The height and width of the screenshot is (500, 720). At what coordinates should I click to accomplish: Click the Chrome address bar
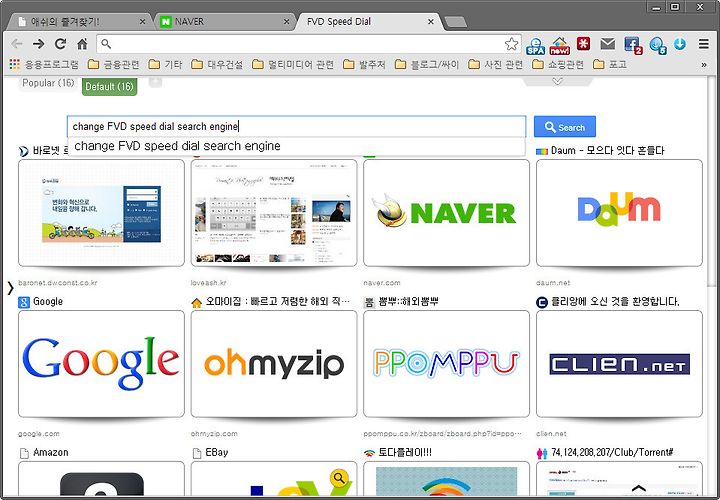point(309,44)
